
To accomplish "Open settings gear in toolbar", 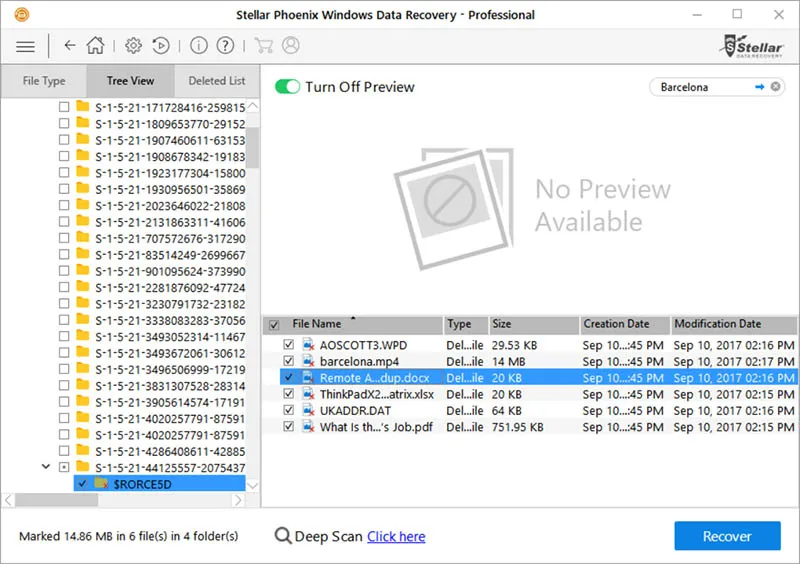I will coord(134,45).
